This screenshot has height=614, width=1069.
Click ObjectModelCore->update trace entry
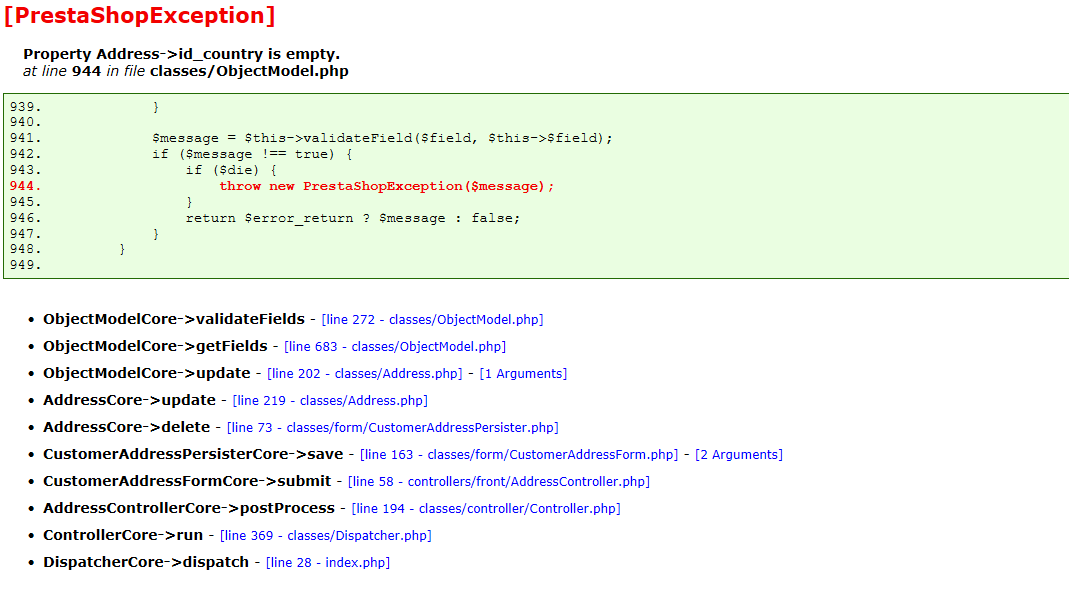tap(147, 373)
